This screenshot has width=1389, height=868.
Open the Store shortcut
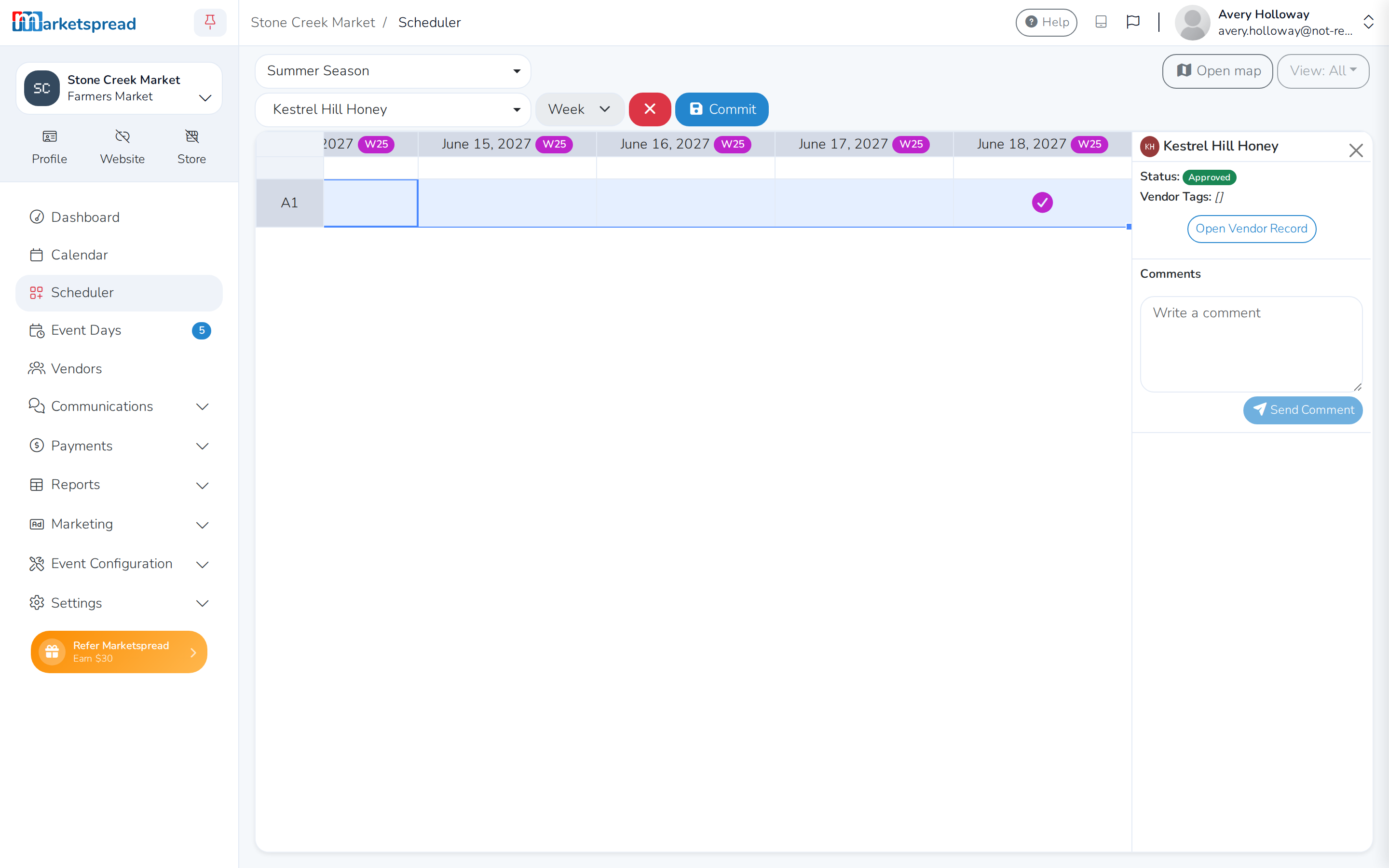pos(191,147)
